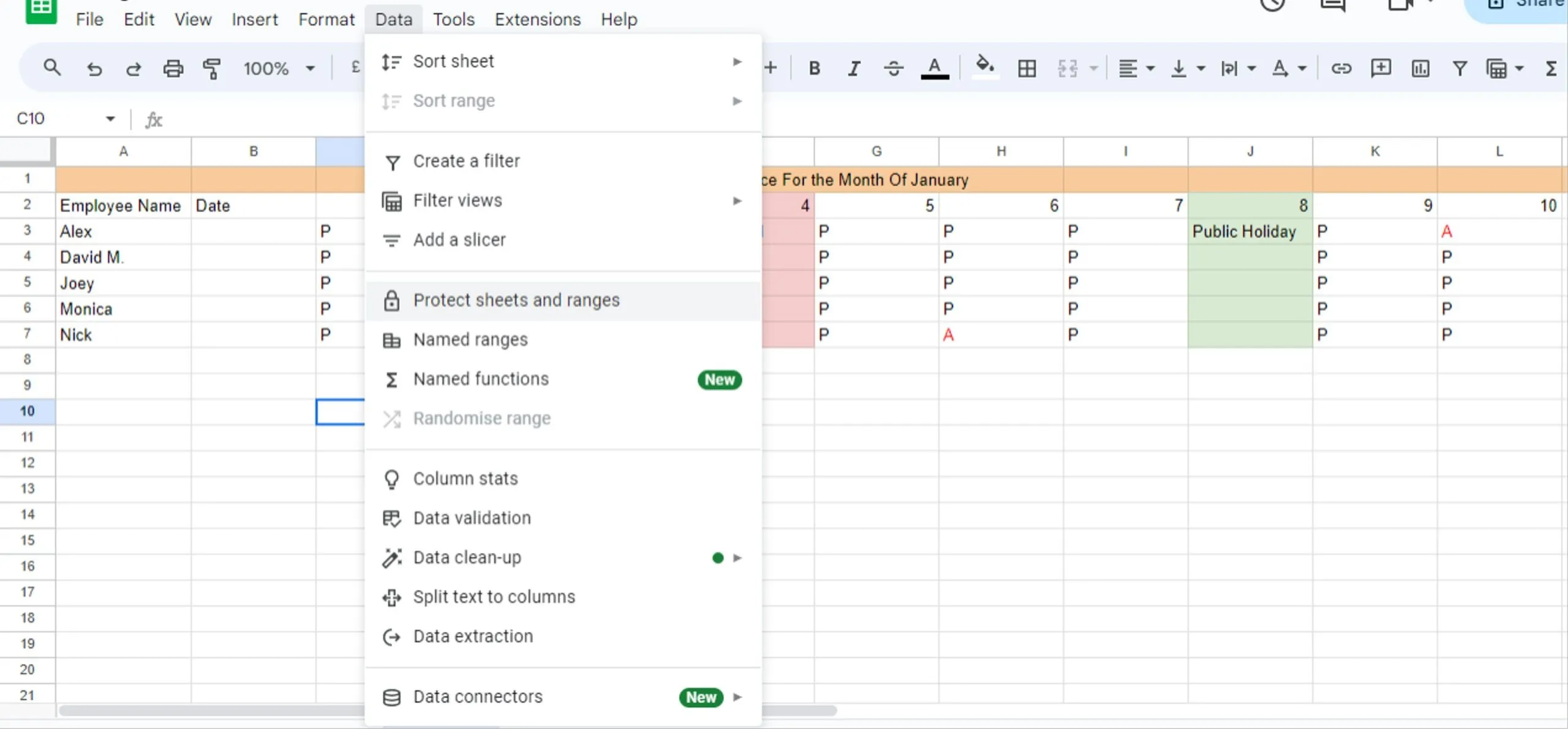Expand Data connectors submenu
1568x729 pixels.
click(x=563, y=697)
